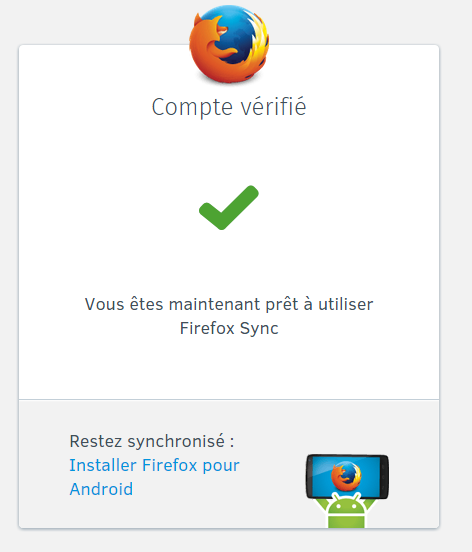Image resolution: width=472 pixels, height=552 pixels.
Task: Open the Installer Firefox pour Android link
Action: (x=154, y=477)
